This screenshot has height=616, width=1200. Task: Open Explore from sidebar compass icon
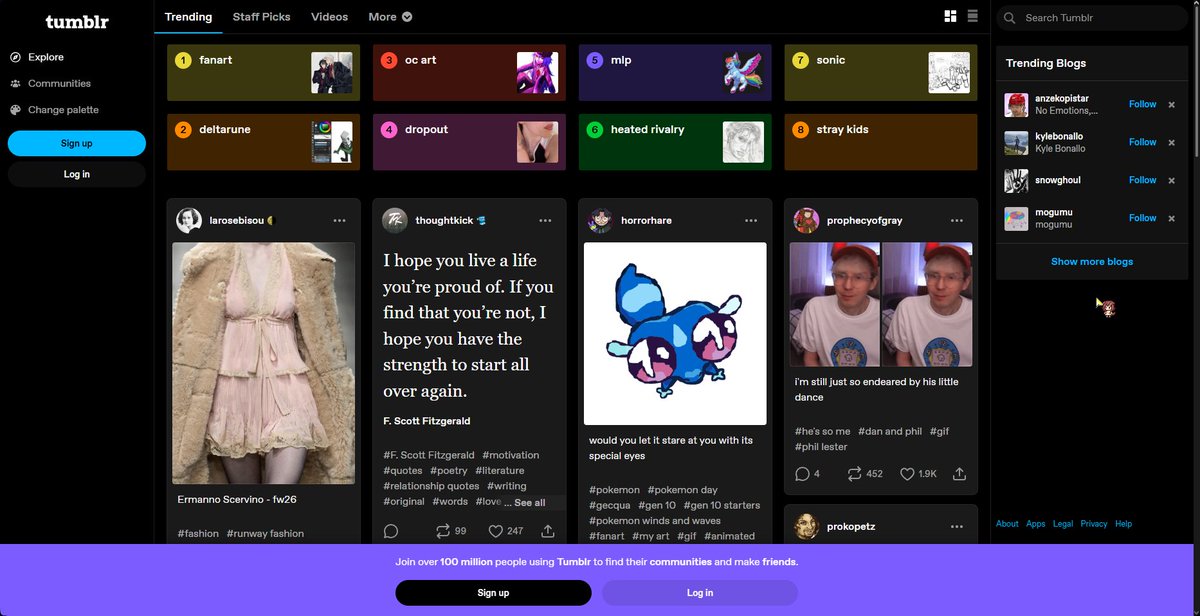coord(15,57)
